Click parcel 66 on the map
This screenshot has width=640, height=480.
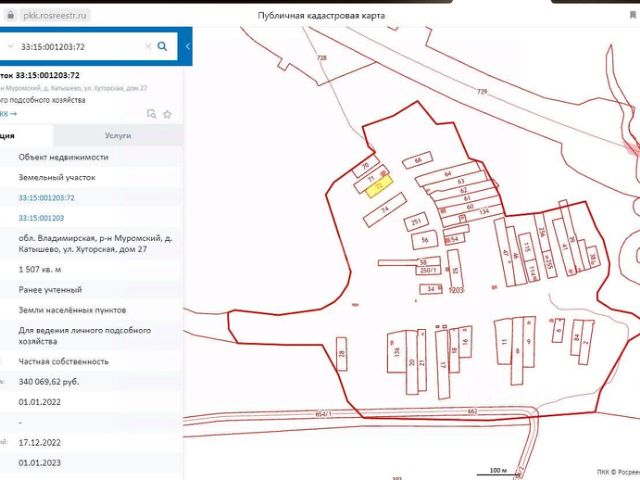[x=418, y=160]
